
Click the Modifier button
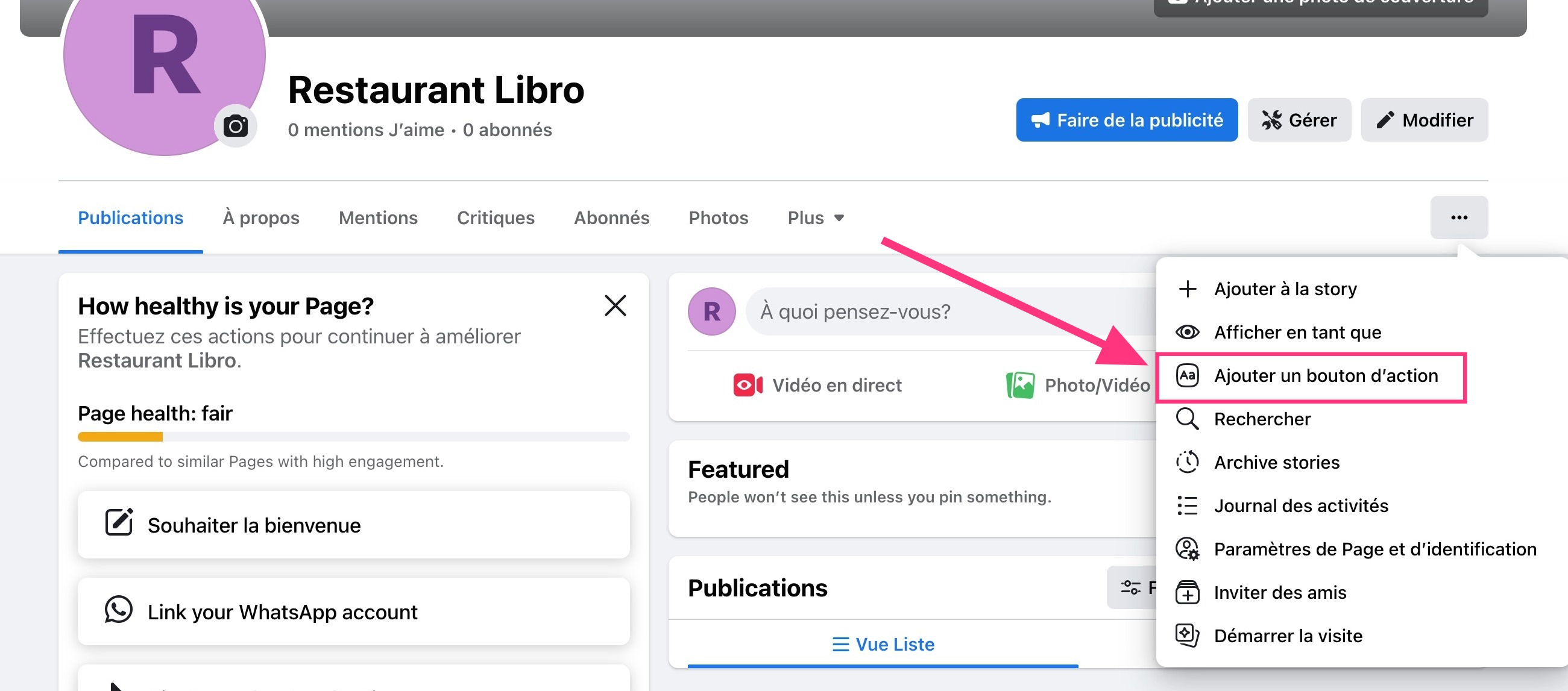pyautogui.click(x=1424, y=120)
